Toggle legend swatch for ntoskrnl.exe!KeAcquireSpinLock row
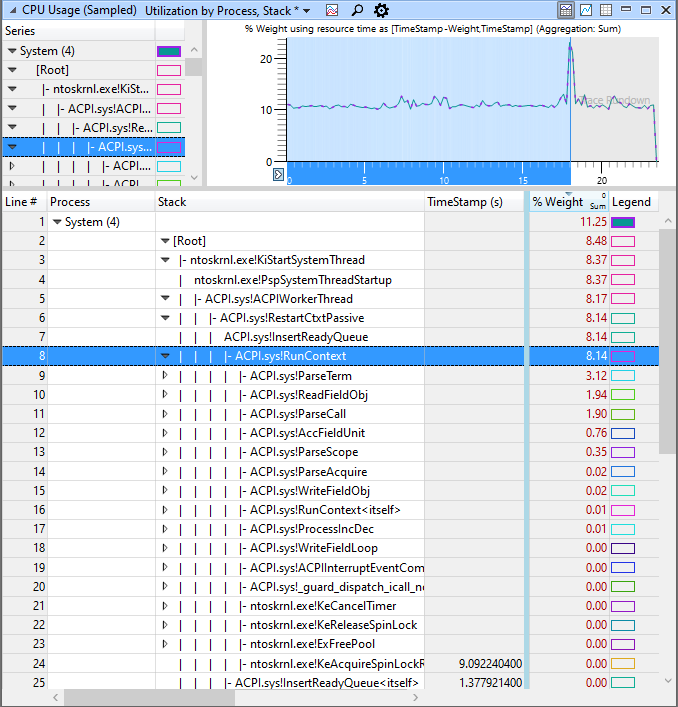 coord(623,664)
